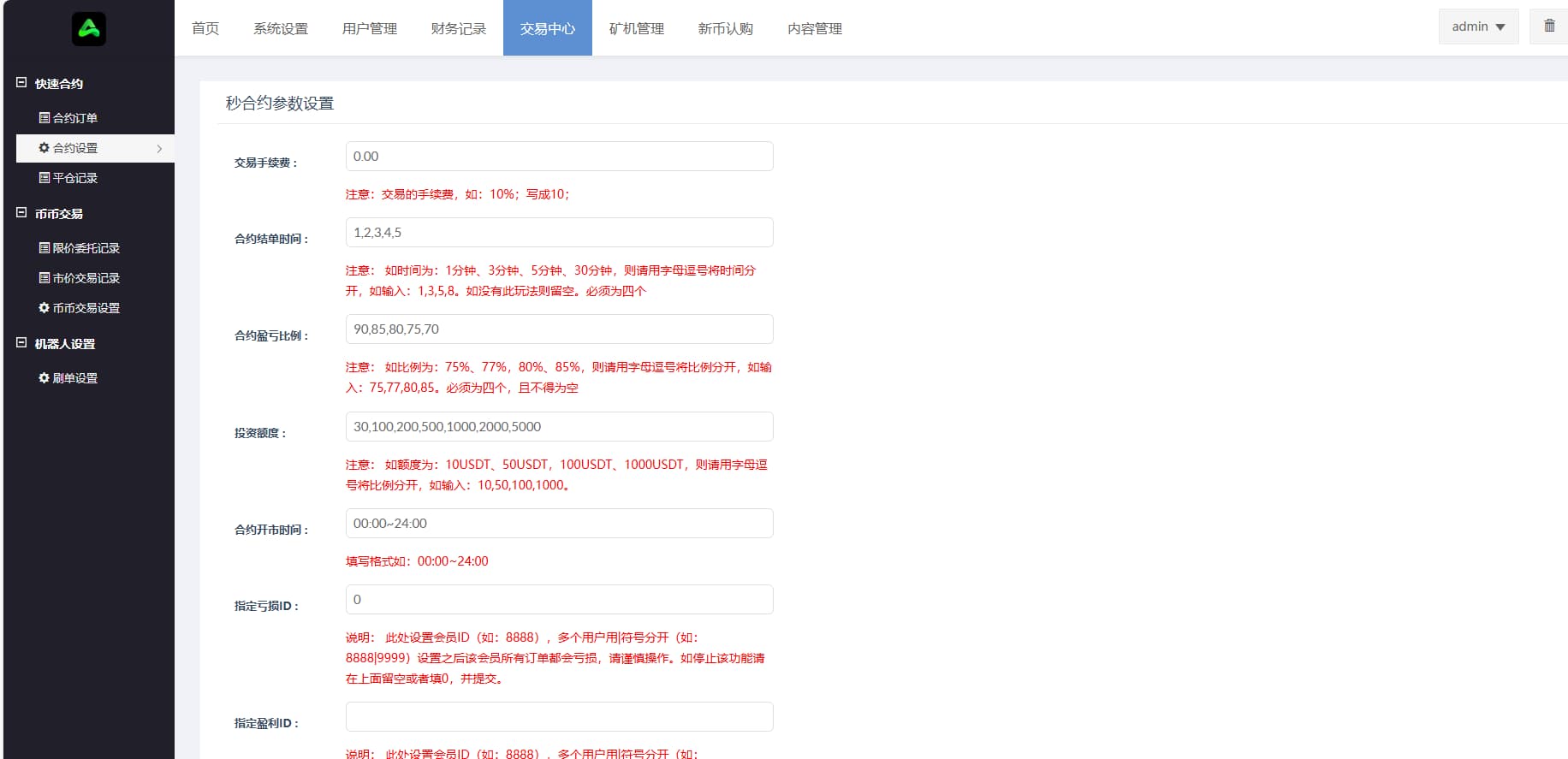Open the admin user dropdown
Image resolution: width=1568 pixels, height=759 pixels.
(x=1478, y=27)
